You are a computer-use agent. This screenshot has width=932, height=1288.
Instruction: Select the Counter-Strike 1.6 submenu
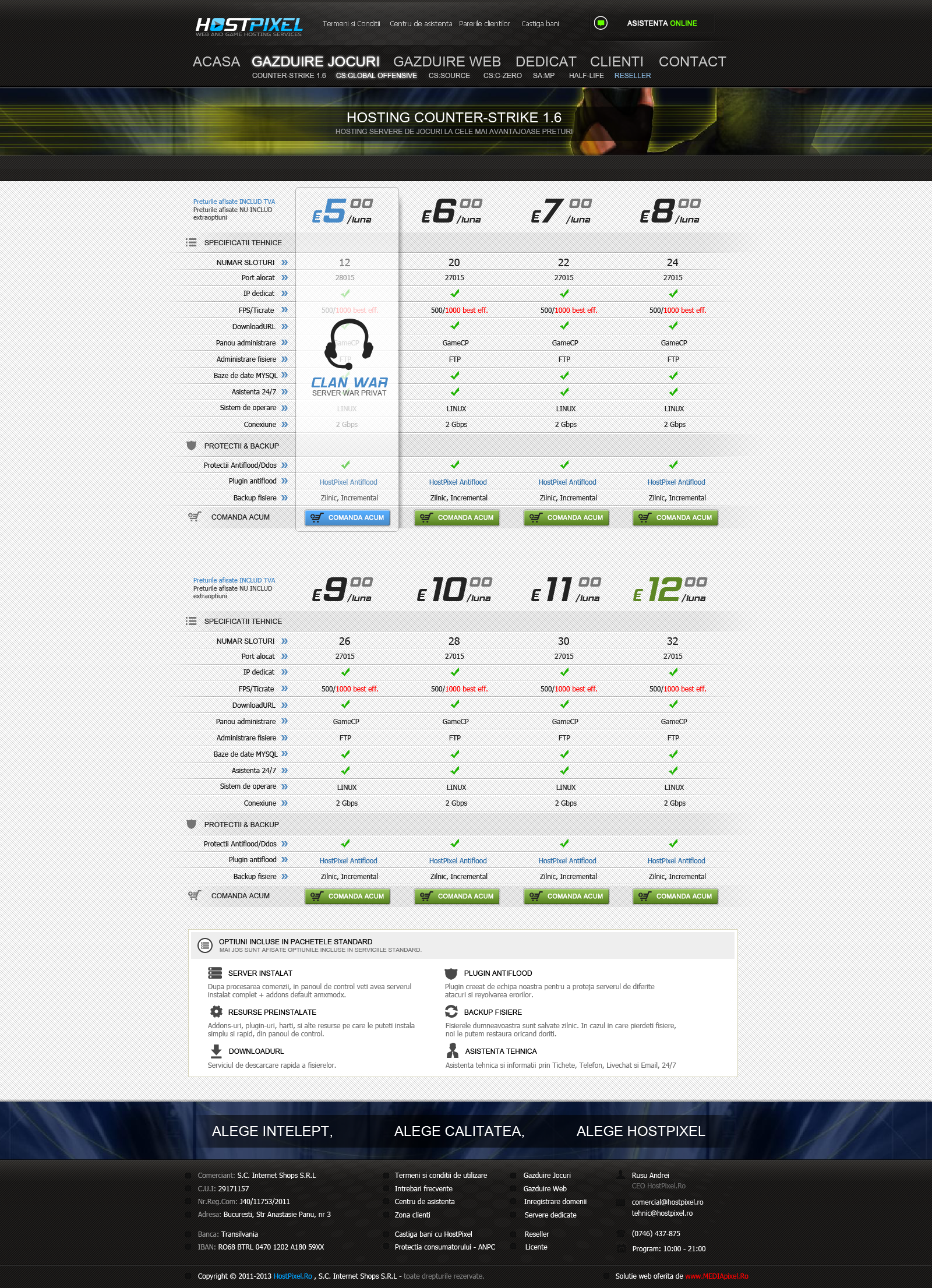pos(289,76)
